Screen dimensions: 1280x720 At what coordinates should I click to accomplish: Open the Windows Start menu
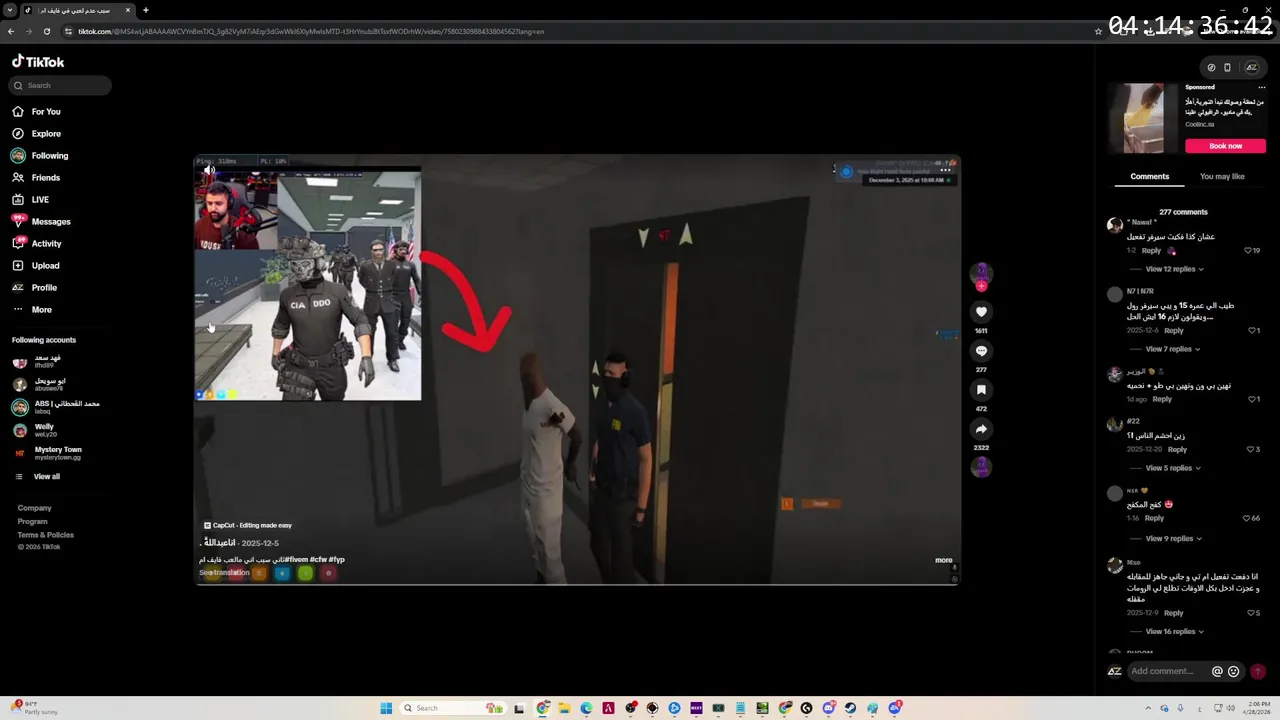(386, 708)
